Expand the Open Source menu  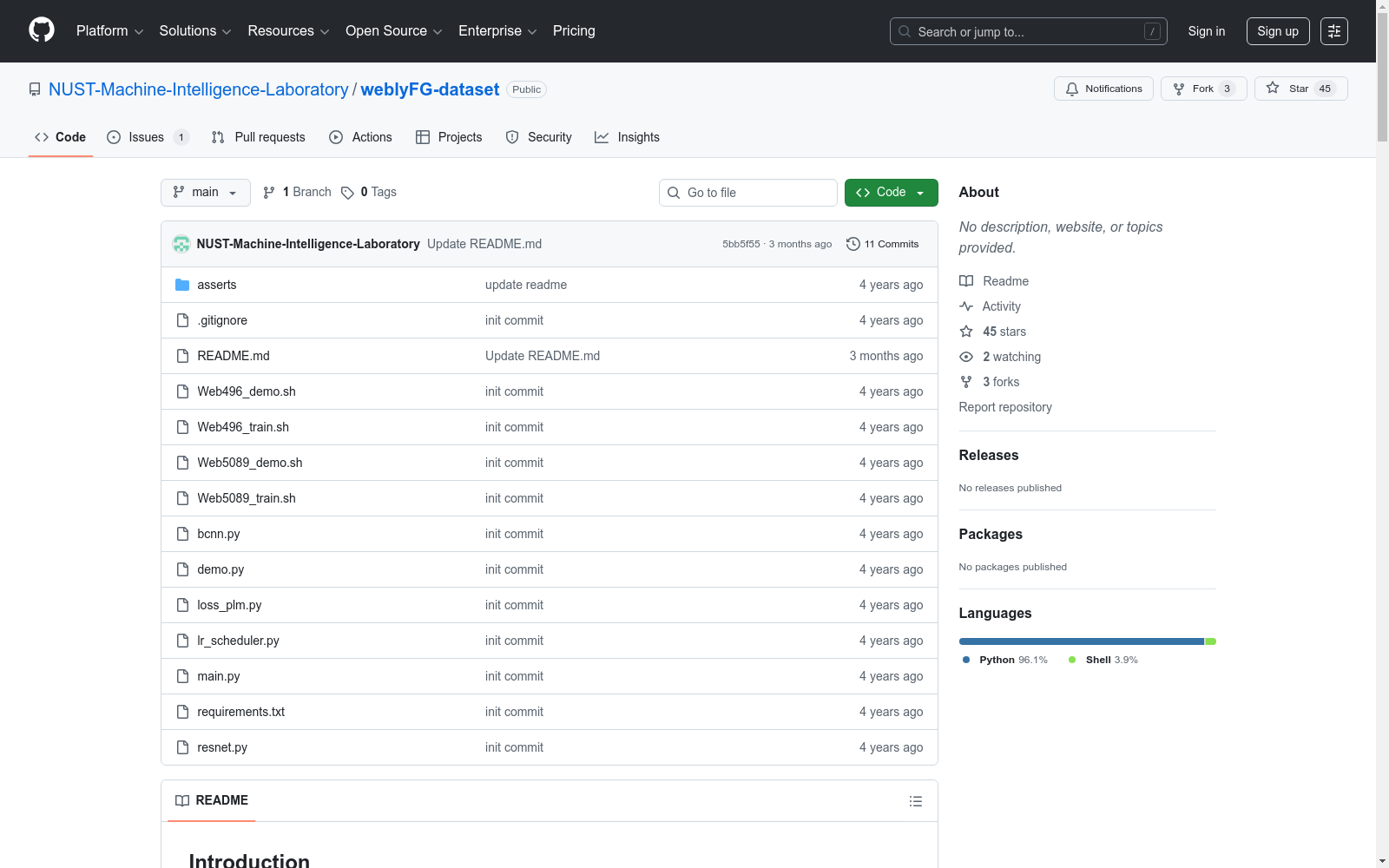(x=394, y=31)
